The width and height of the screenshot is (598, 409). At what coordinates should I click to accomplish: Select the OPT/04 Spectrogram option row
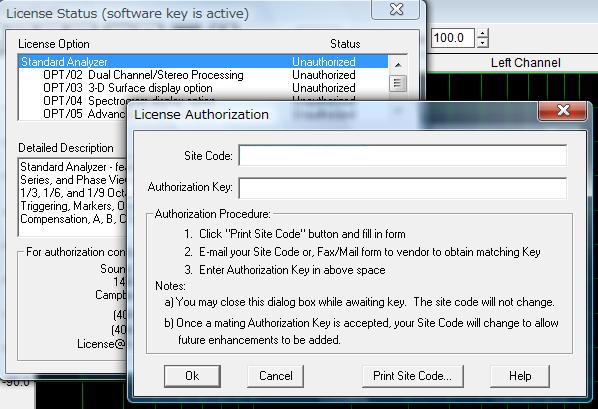[x=72, y=101]
